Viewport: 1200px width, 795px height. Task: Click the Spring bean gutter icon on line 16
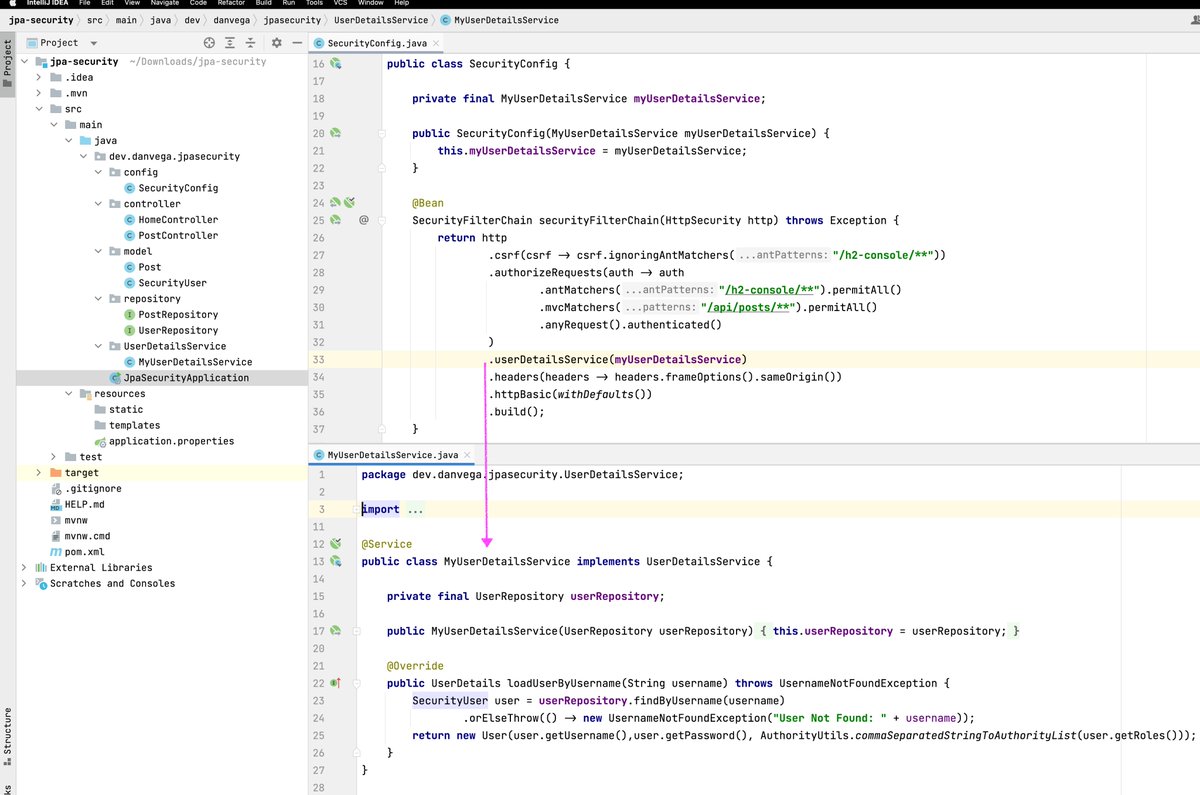pos(336,63)
